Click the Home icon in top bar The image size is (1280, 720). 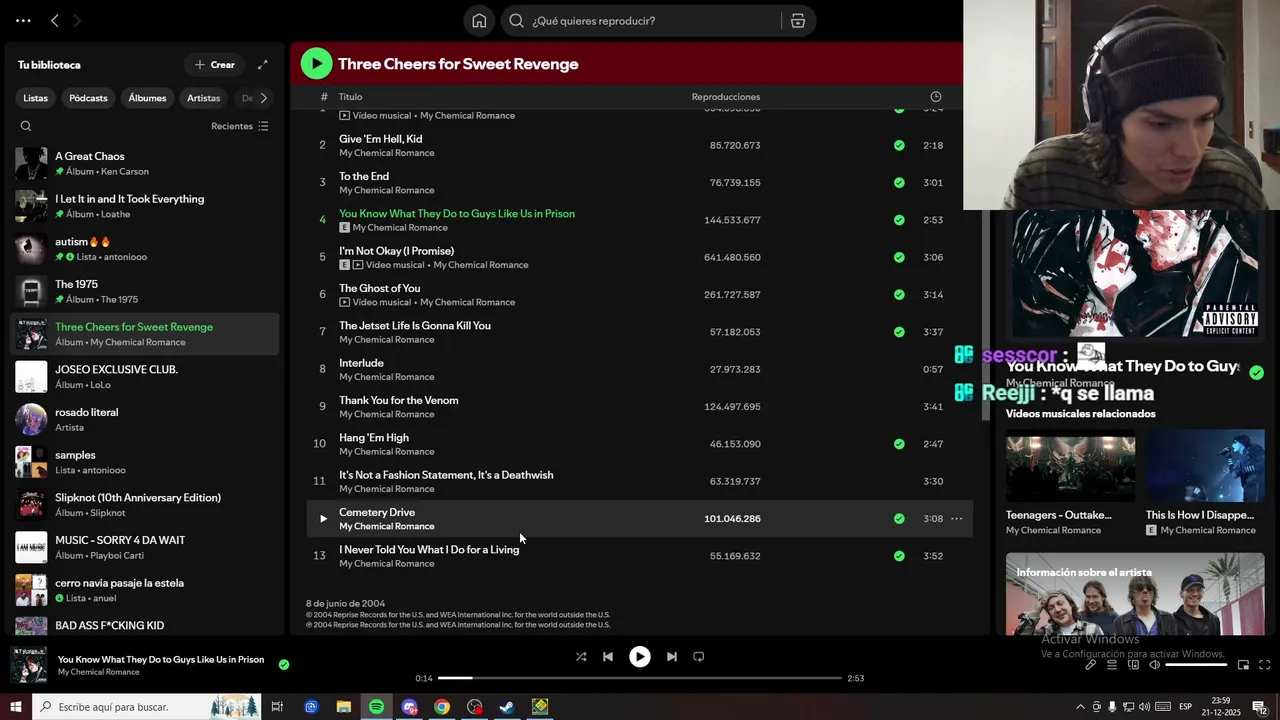coord(479,21)
